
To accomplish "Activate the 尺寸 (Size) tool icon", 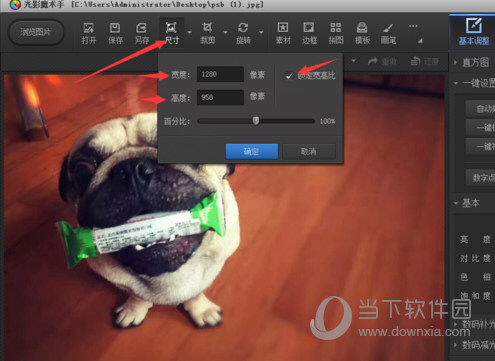I will coord(171,33).
